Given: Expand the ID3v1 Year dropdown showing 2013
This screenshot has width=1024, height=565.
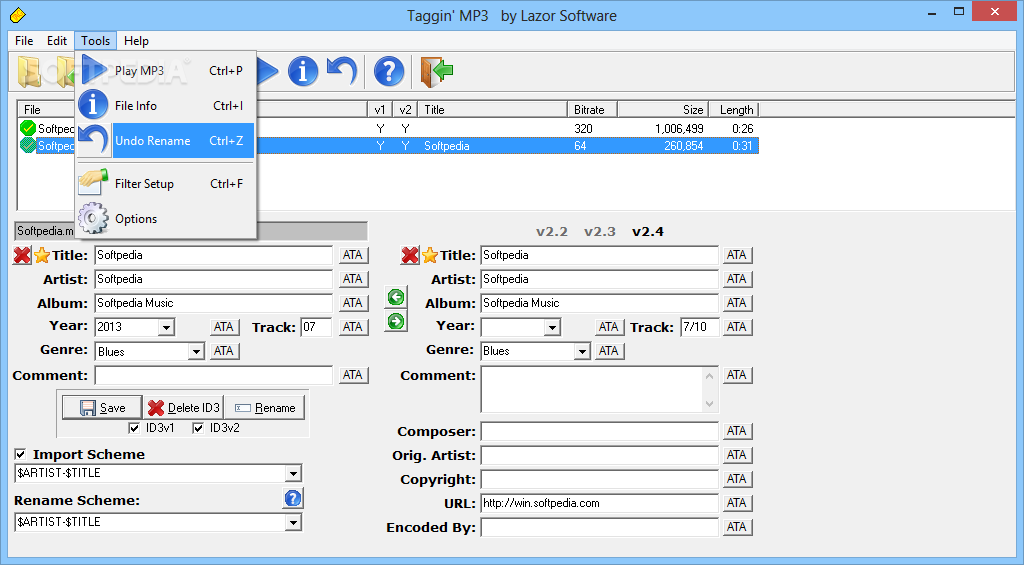Looking at the screenshot, I should (167, 327).
